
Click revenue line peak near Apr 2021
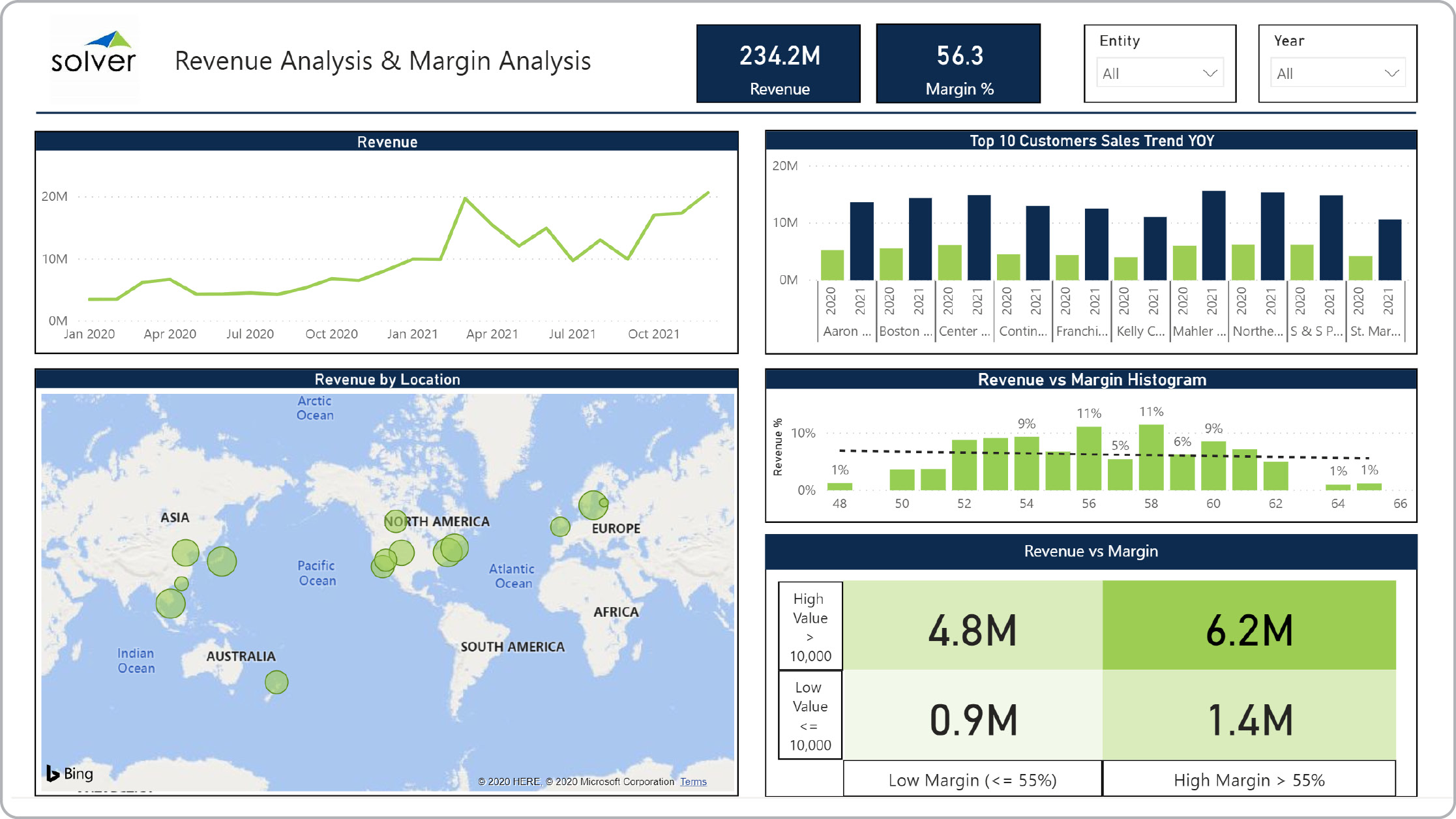(x=465, y=198)
